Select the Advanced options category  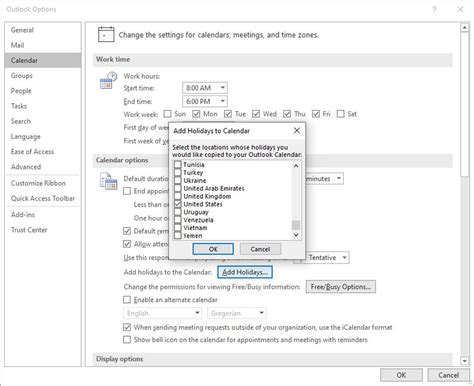tap(43, 167)
